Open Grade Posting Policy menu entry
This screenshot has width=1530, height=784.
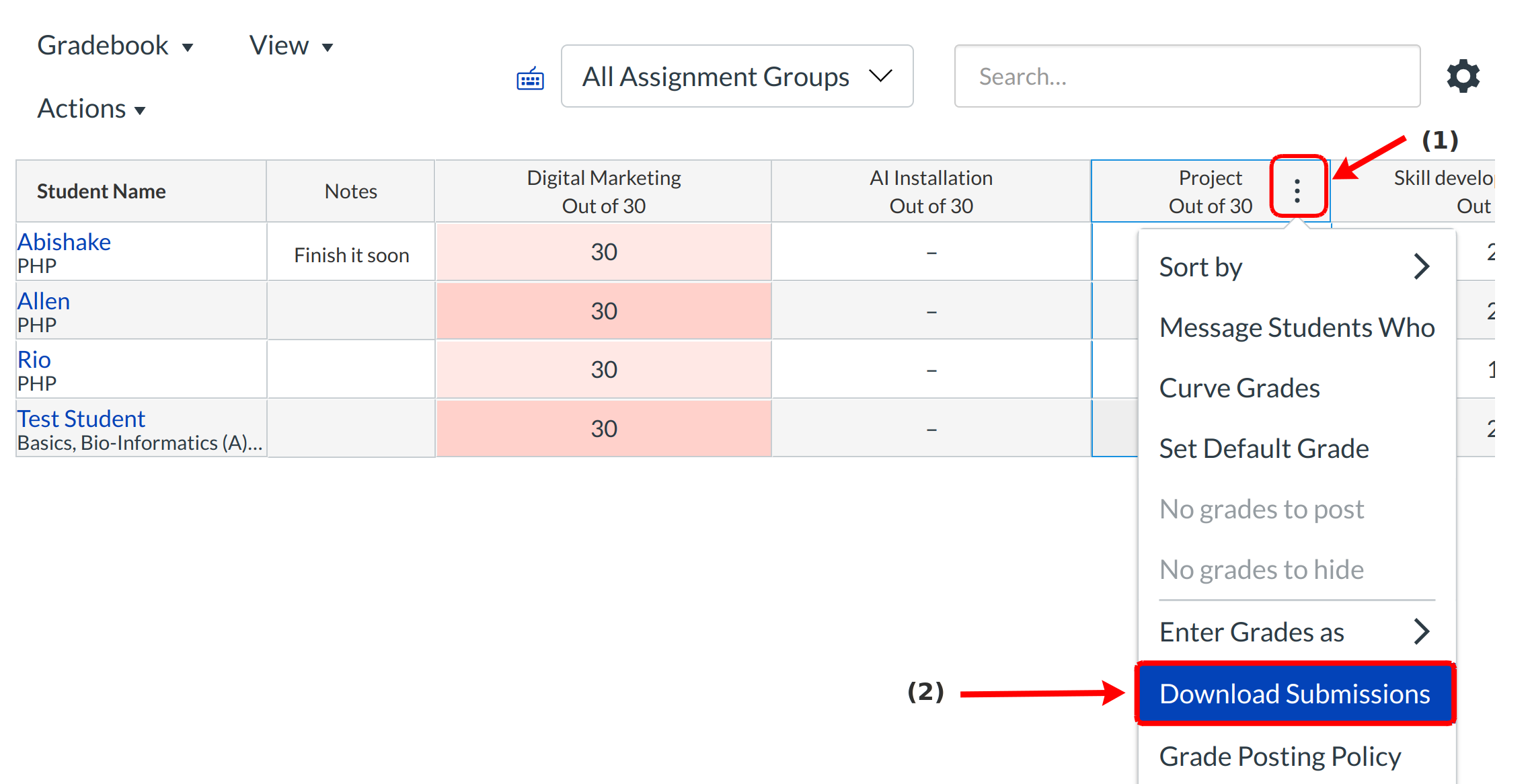(1279, 756)
